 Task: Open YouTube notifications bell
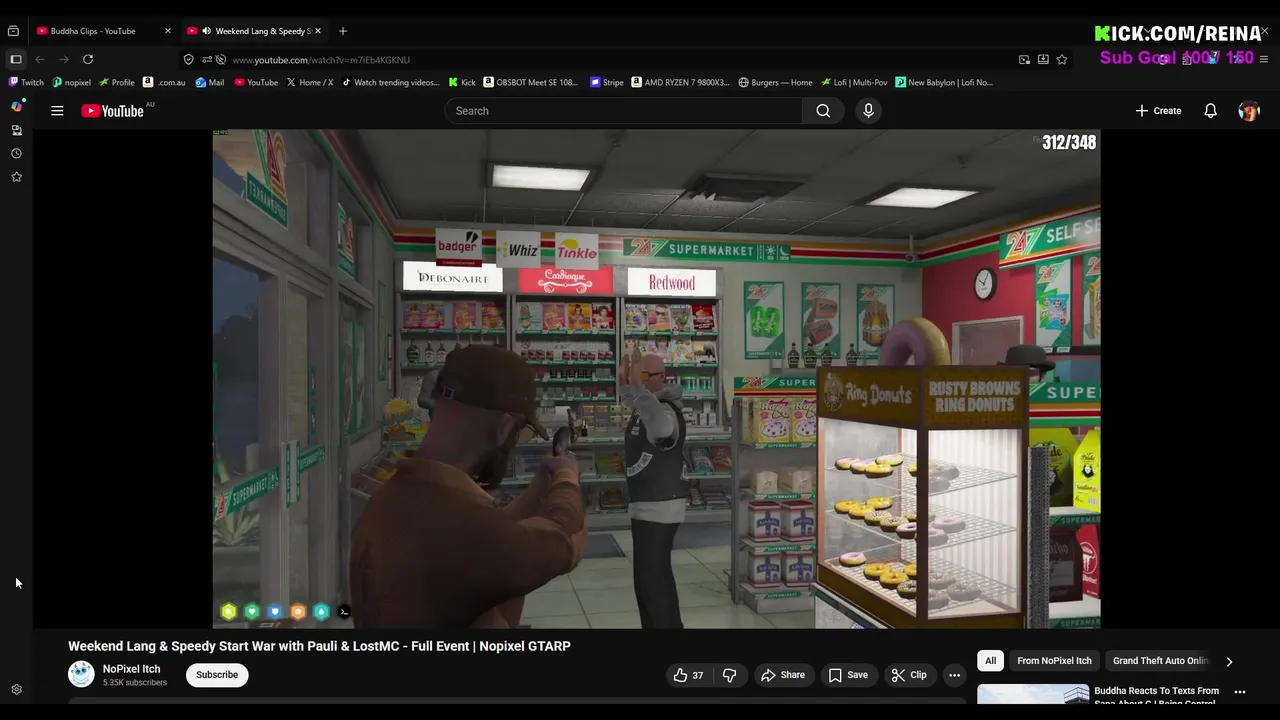click(x=1210, y=111)
